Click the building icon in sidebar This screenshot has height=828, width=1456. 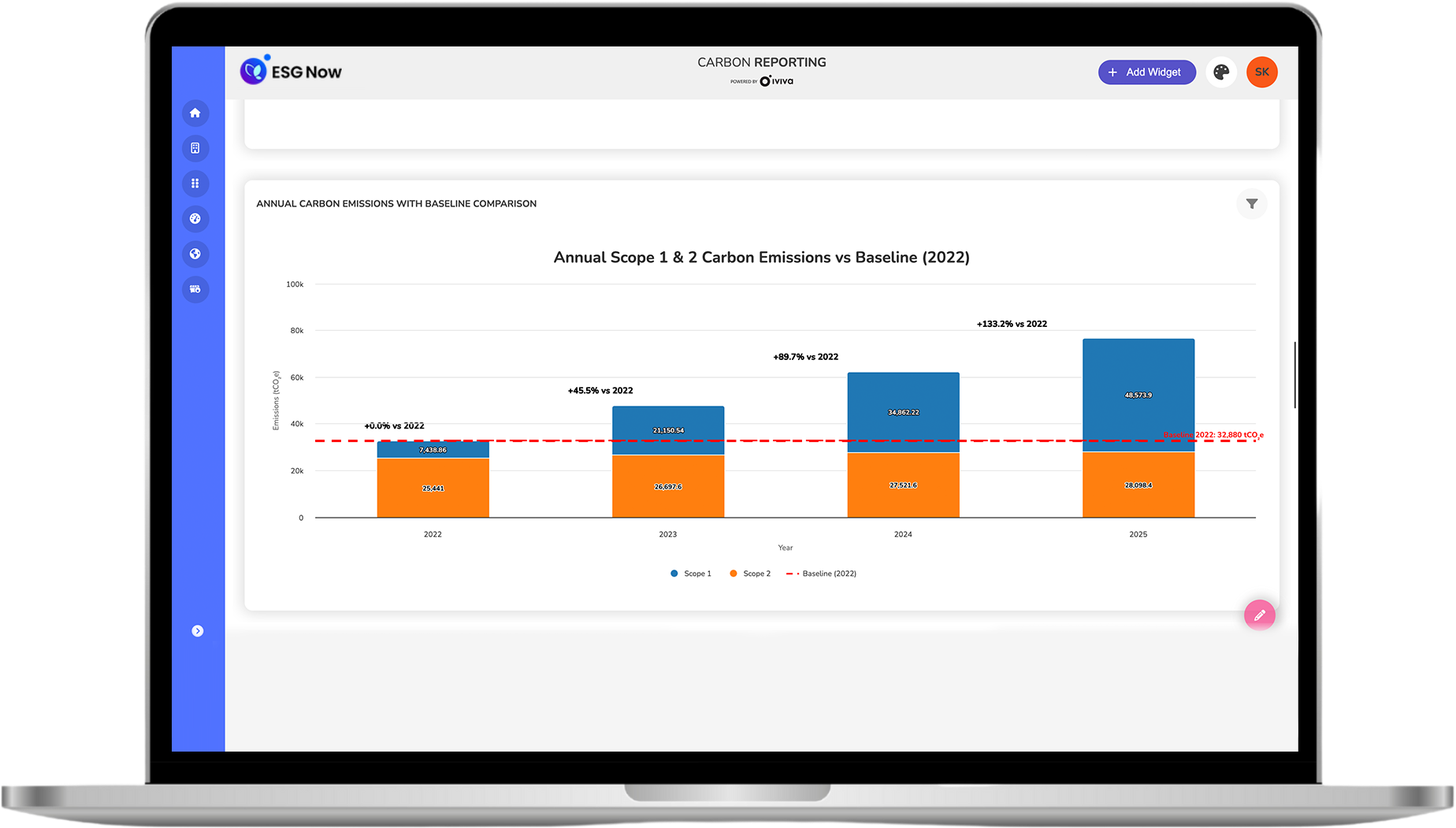pos(195,148)
